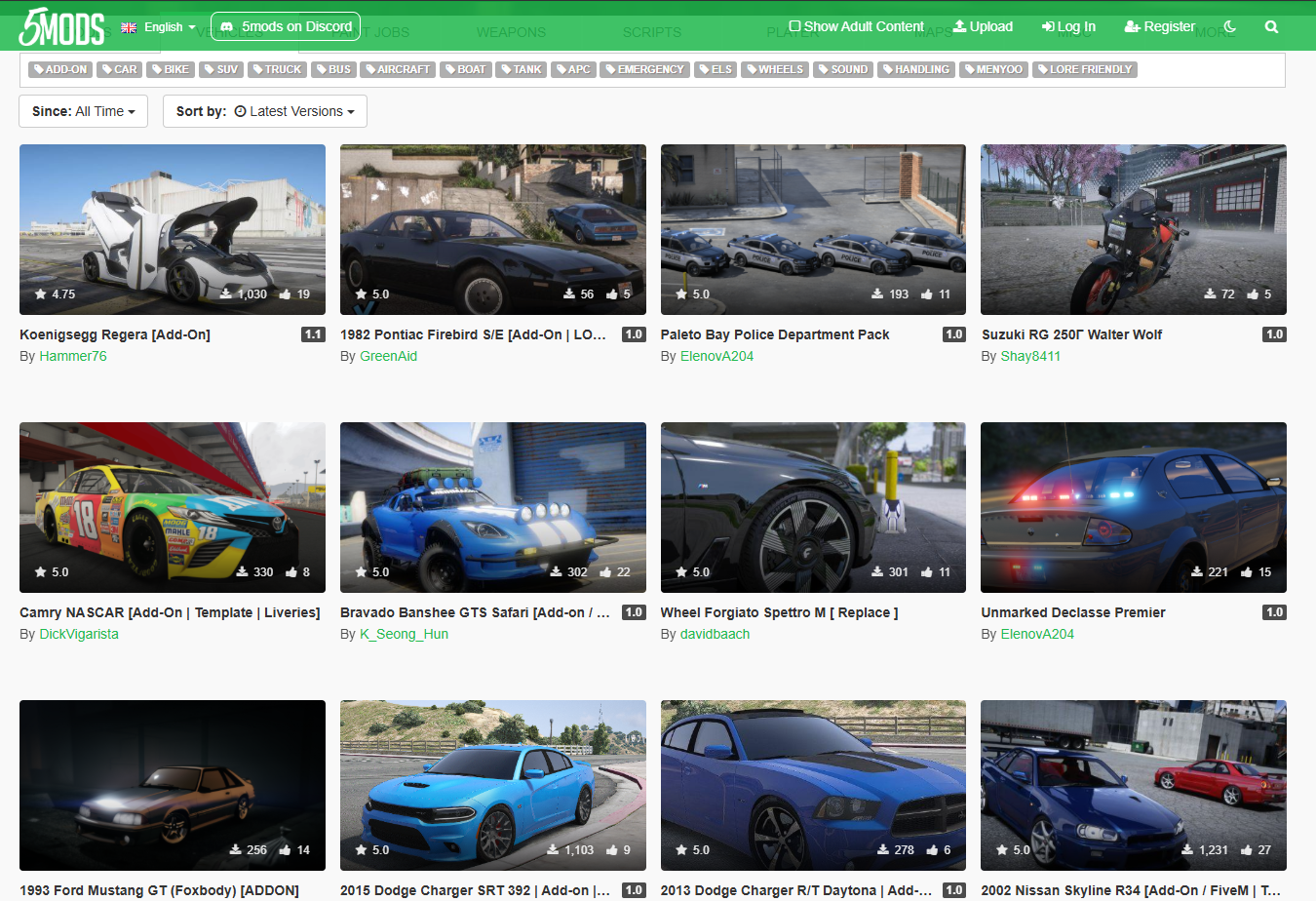Filter by the BIKE tag
The height and width of the screenshot is (901, 1316).
(x=171, y=69)
